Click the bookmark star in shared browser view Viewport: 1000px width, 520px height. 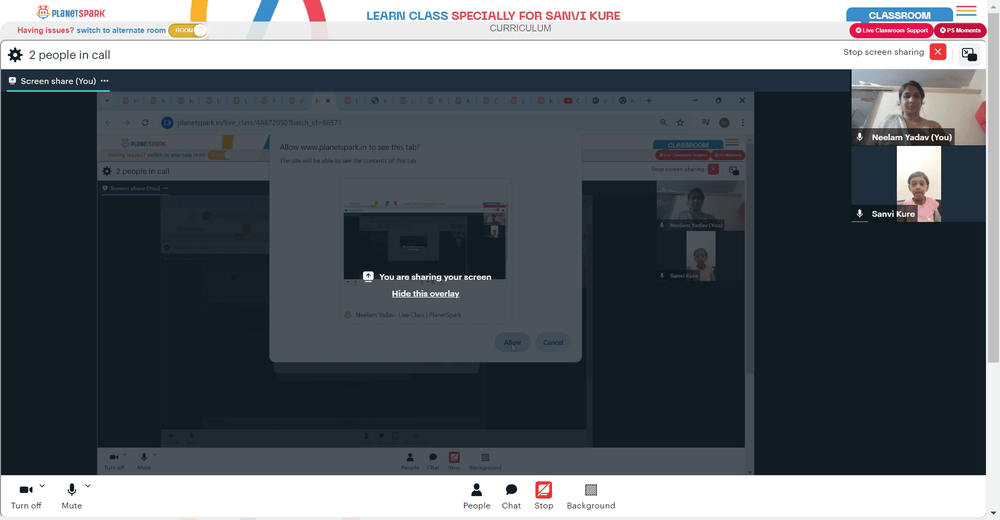tap(680, 123)
